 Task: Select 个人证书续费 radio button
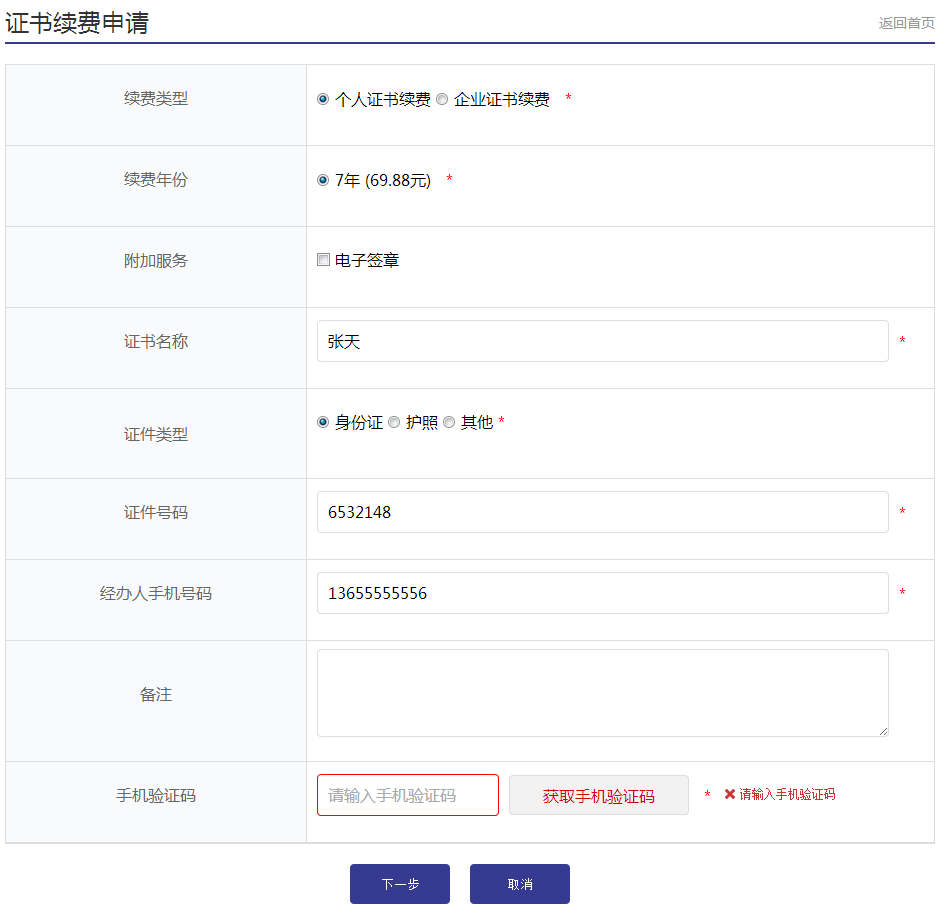(x=323, y=99)
